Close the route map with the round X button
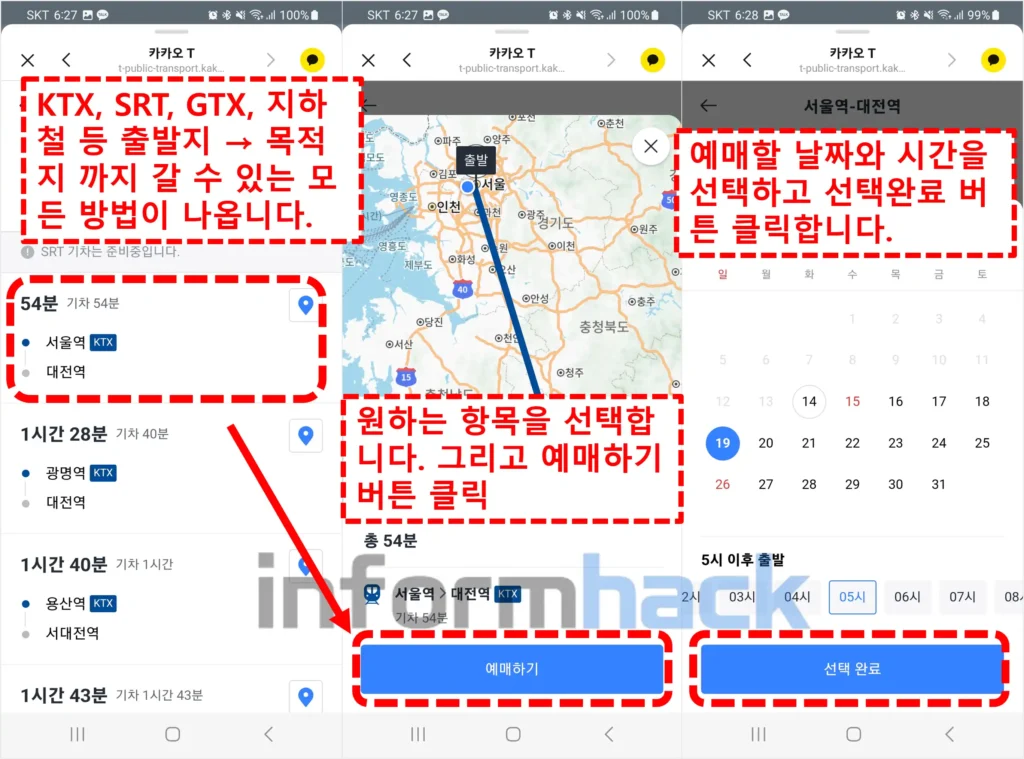 click(651, 147)
